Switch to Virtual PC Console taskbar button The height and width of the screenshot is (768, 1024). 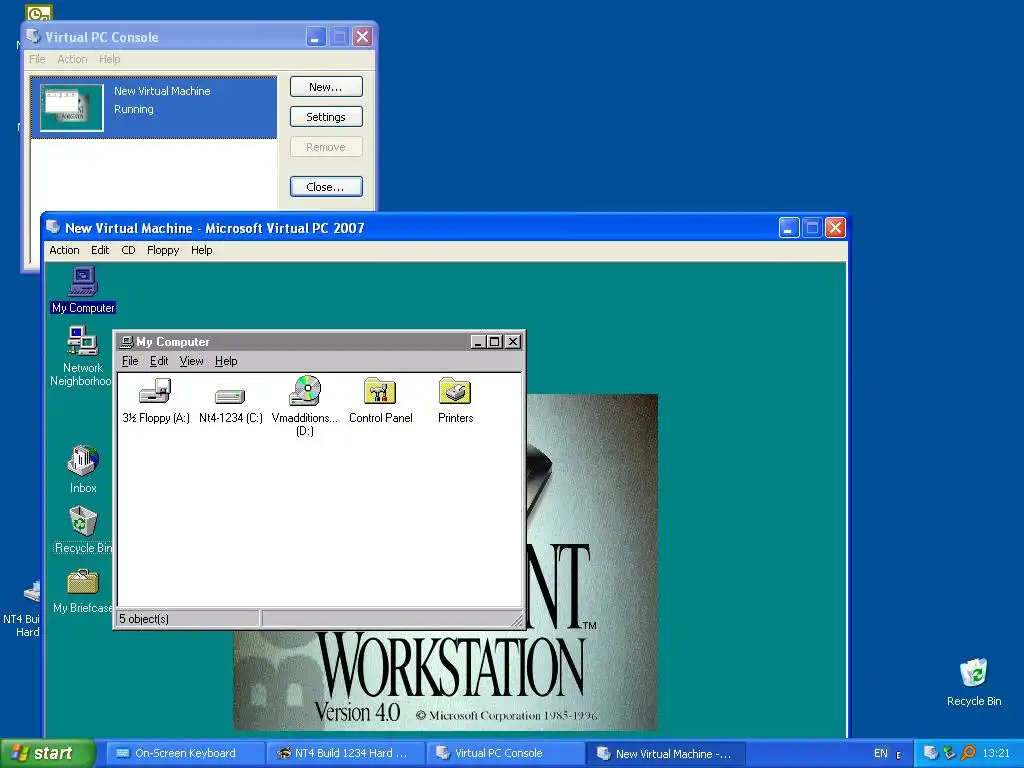(x=505, y=753)
